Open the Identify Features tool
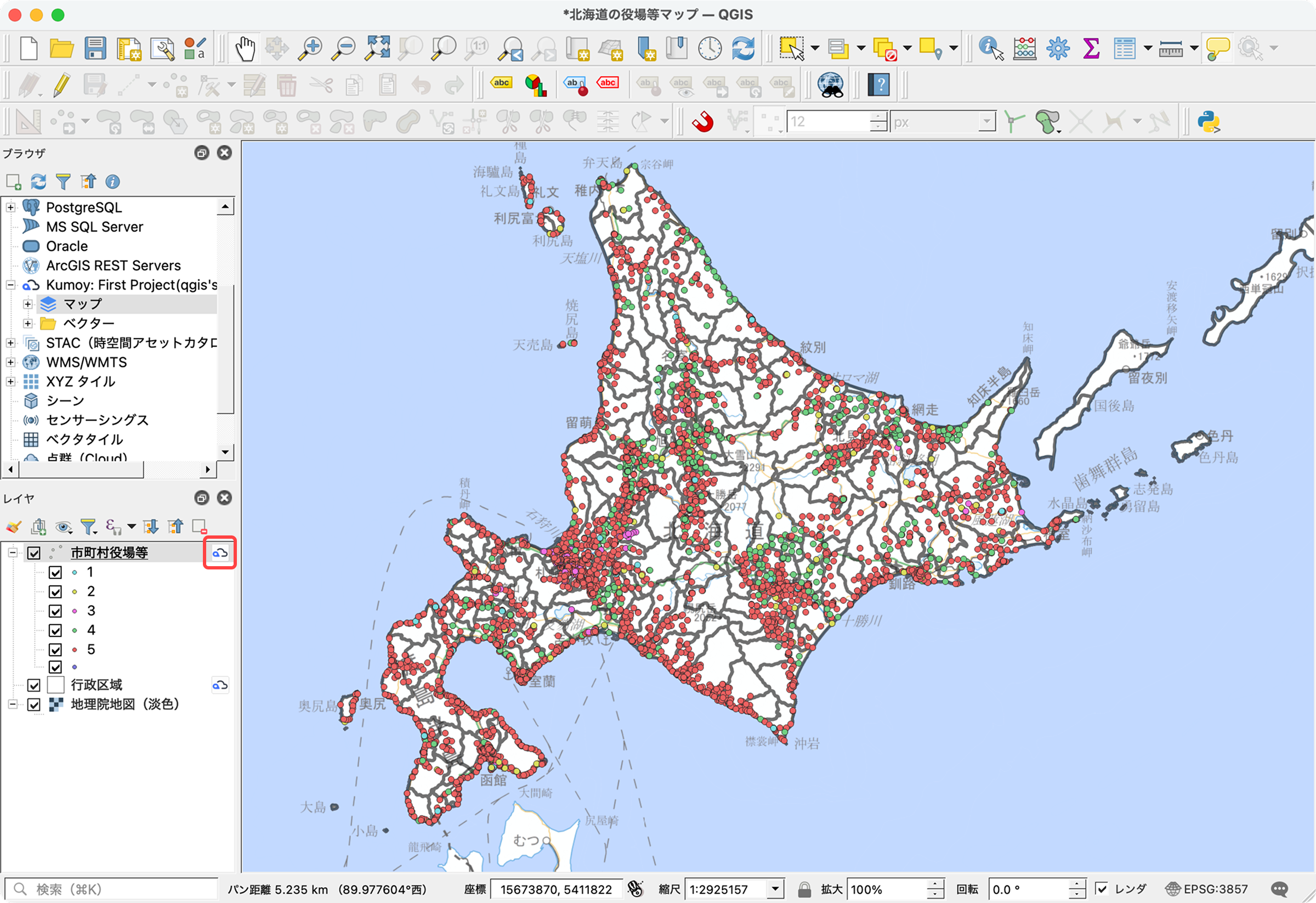 990,49
